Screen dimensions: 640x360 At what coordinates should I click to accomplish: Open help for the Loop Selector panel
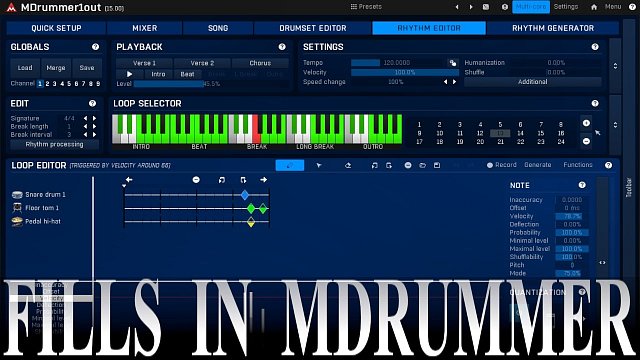coord(595,104)
